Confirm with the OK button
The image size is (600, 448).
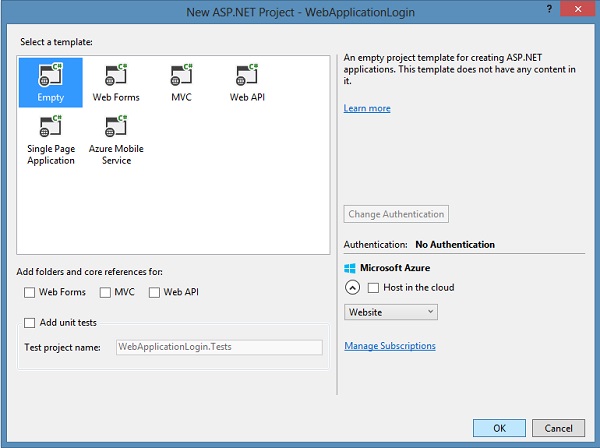(499, 428)
